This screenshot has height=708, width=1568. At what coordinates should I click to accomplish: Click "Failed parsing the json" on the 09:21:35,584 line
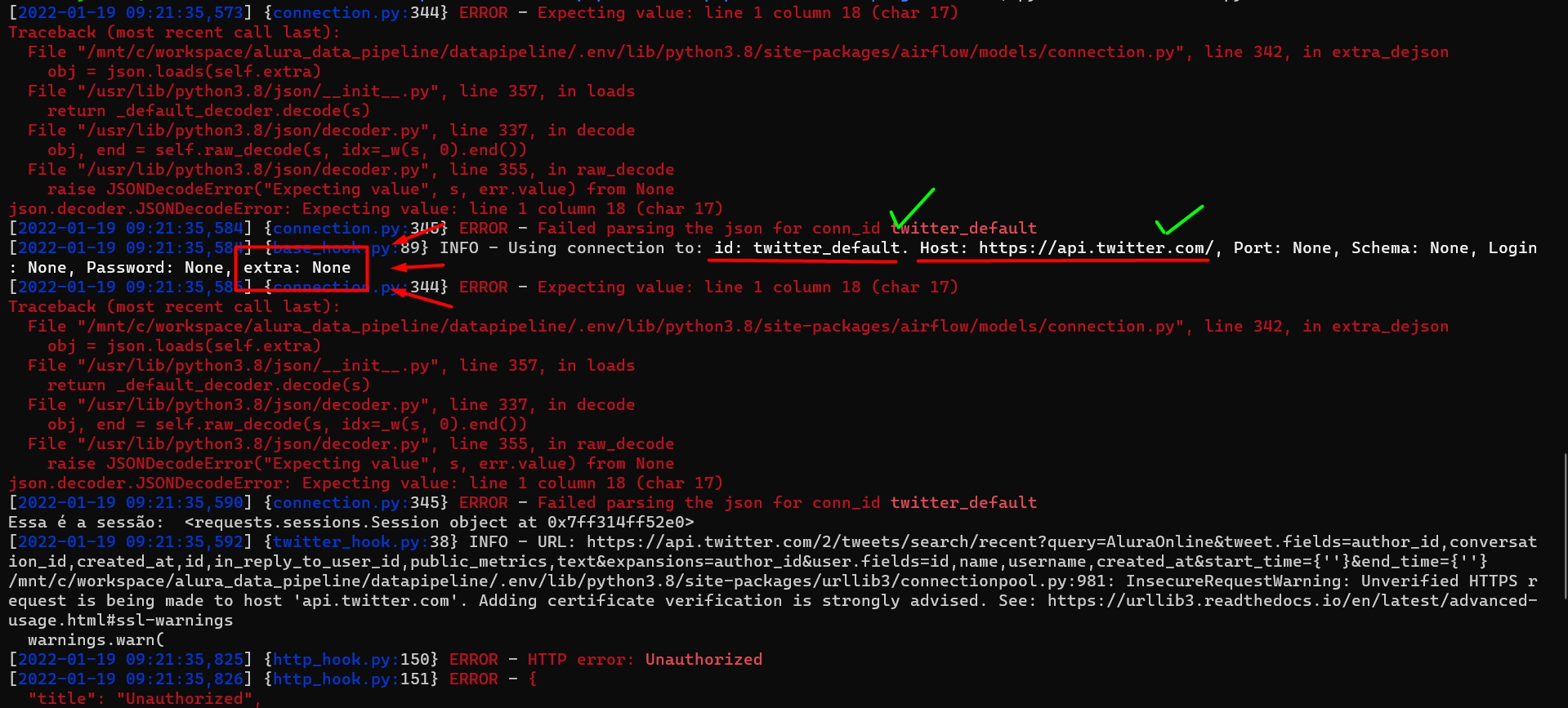[650, 228]
